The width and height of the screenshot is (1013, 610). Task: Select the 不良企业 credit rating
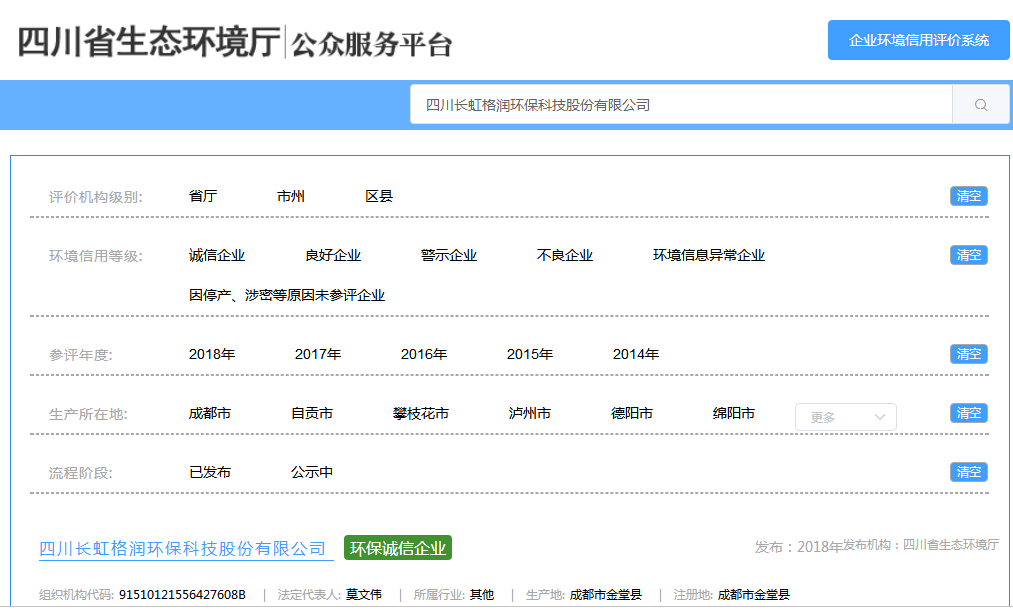pyautogui.click(x=564, y=255)
